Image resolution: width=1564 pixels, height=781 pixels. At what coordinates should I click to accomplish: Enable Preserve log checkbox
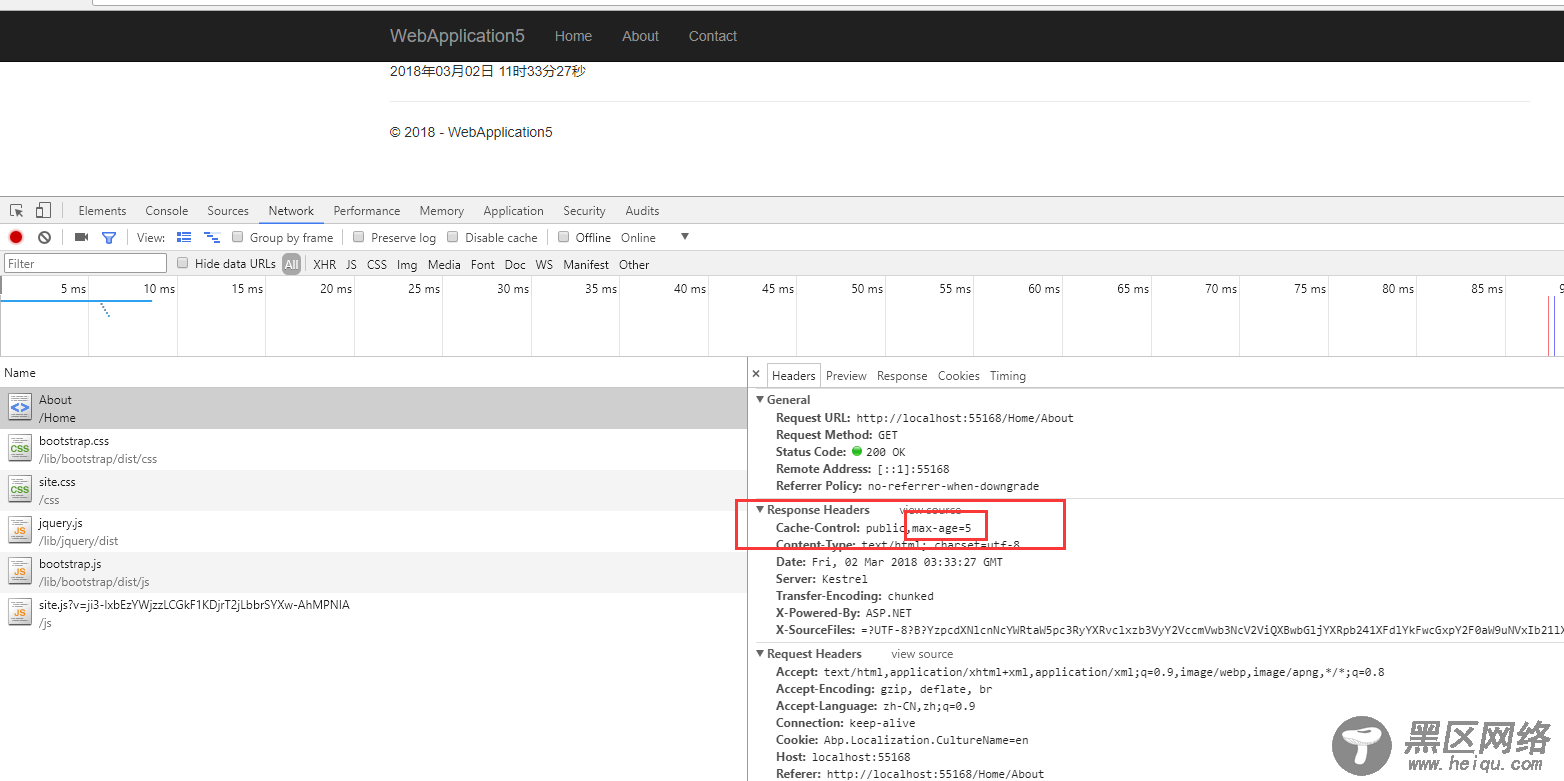359,237
